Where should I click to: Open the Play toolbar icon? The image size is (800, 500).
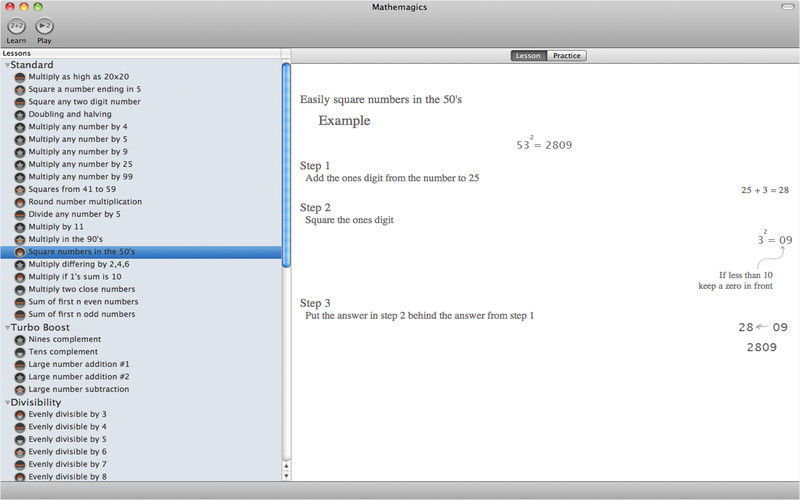click(x=44, y=26)
